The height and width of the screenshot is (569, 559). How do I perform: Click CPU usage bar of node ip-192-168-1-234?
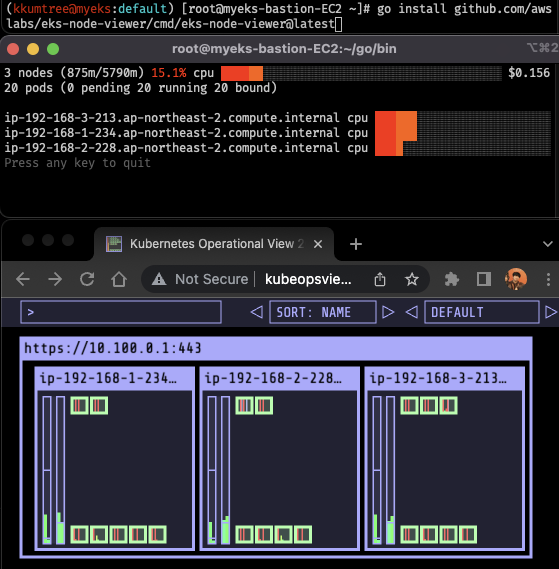click(47, 470)
